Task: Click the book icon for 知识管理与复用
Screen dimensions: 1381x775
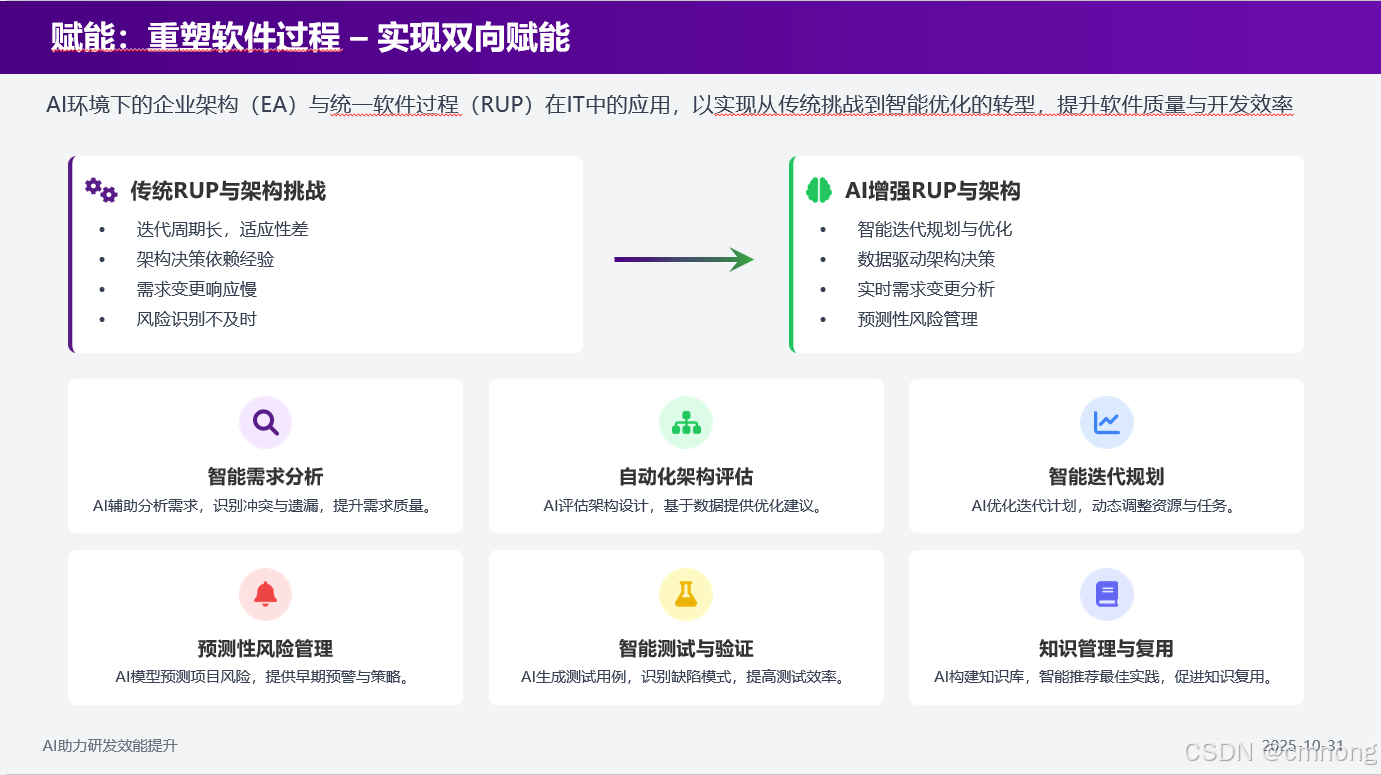Action: coord(1106,593)
